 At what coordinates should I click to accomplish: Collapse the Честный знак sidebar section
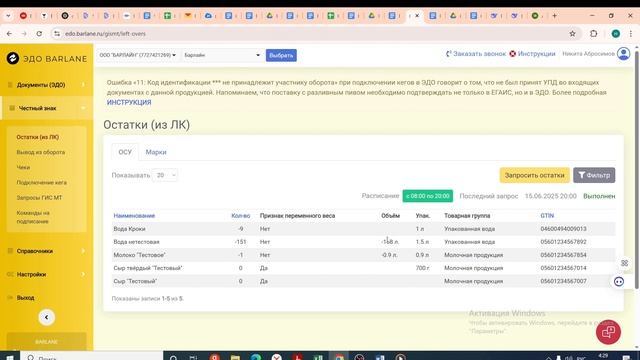[46, 108]
